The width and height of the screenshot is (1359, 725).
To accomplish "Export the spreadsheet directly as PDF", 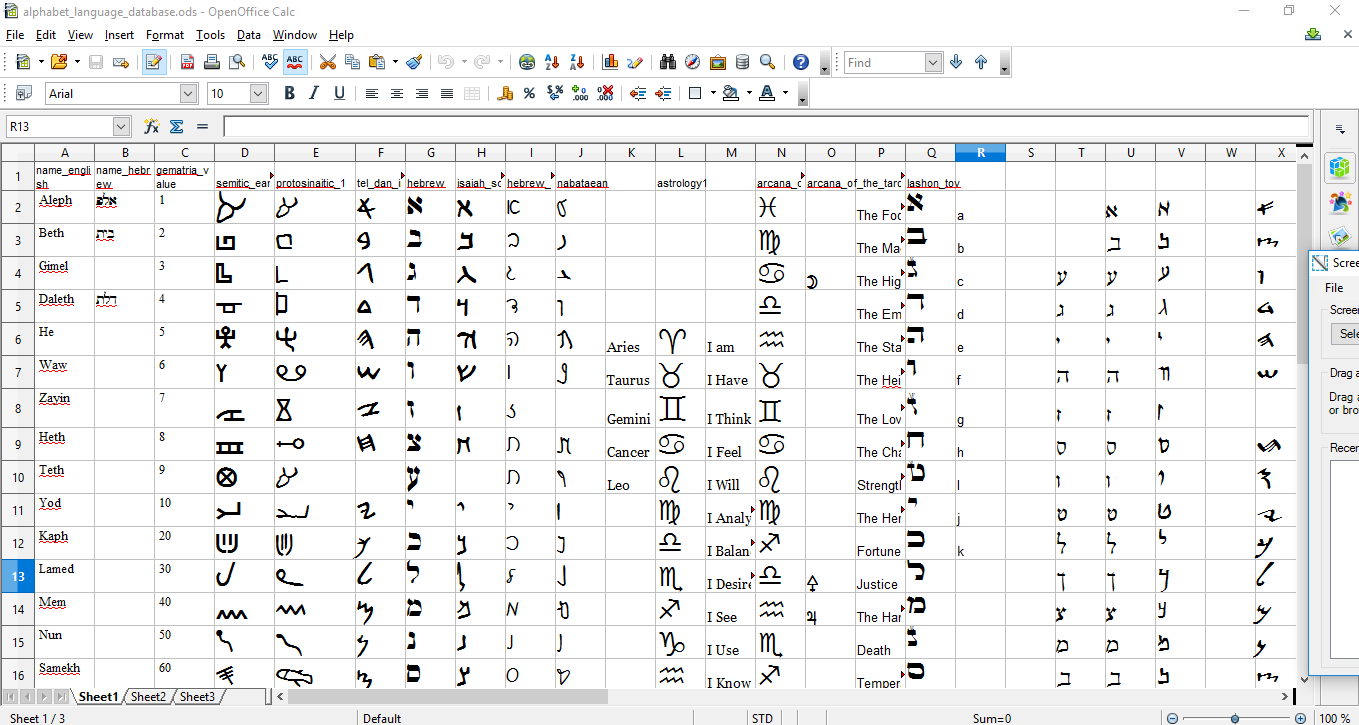I will (x=186, y=62).
